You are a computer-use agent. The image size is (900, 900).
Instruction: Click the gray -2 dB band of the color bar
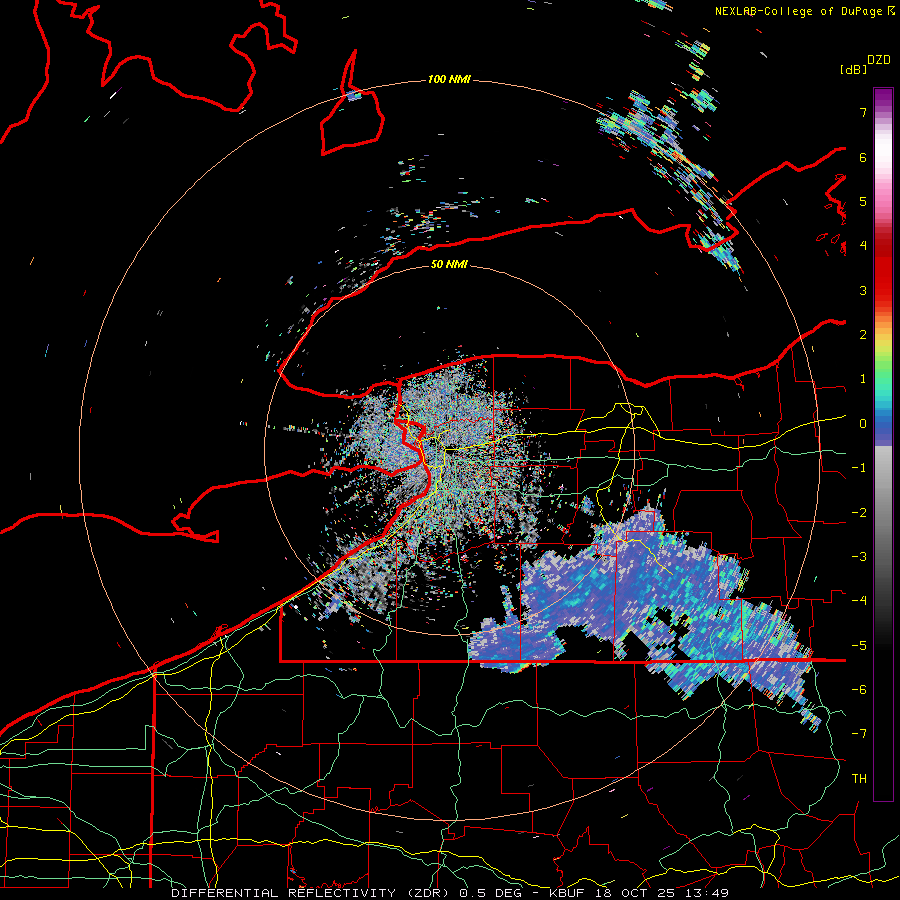(883, 513)
